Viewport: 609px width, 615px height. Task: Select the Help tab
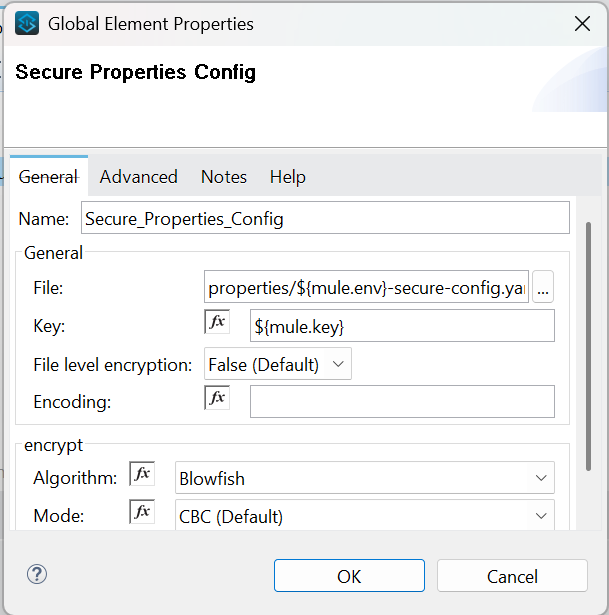[x=287, y=177]
